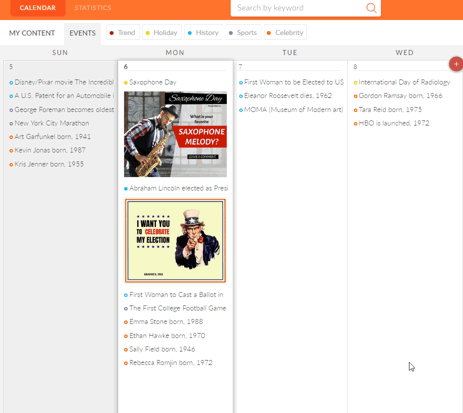Open HBO is launched, 1972 event

391,123
